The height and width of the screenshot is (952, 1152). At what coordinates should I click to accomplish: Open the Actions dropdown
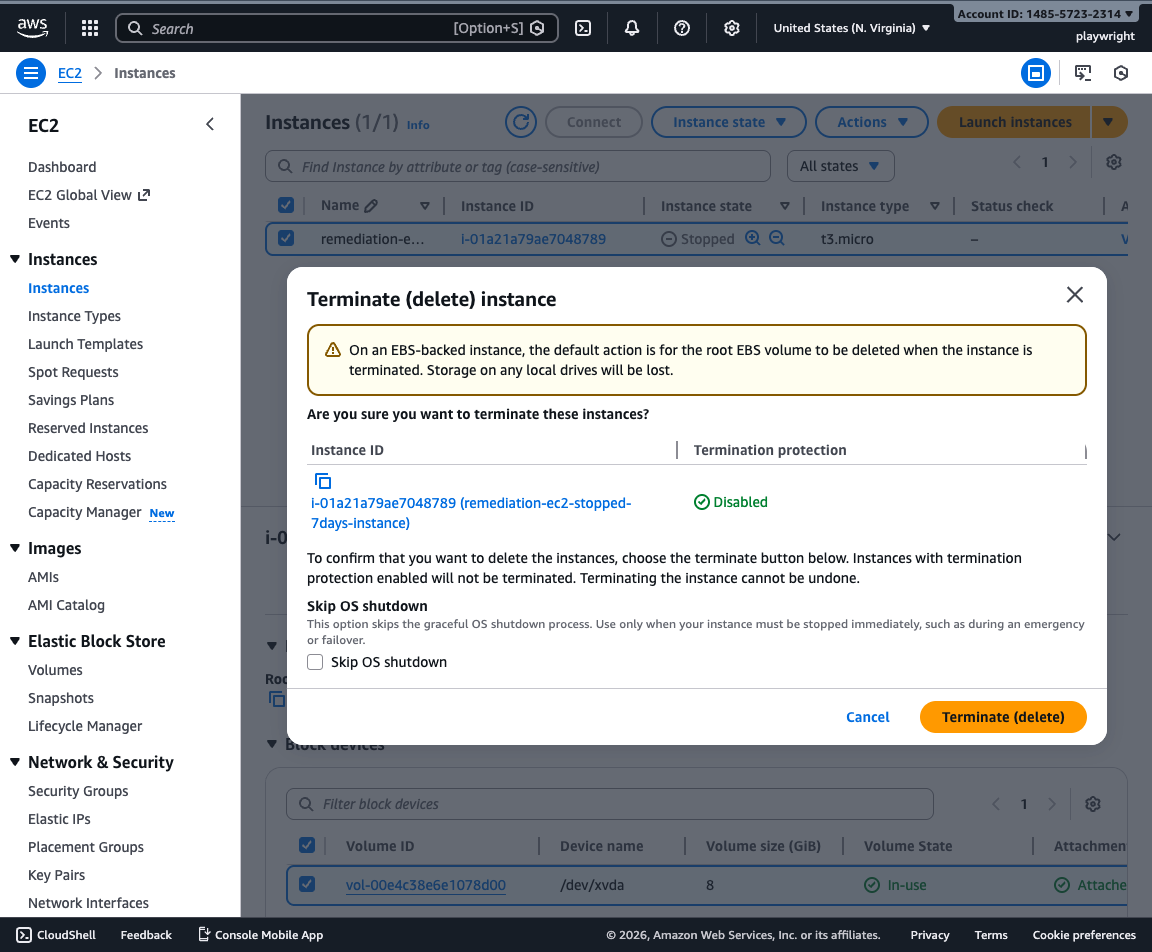[x=871, y=121]
